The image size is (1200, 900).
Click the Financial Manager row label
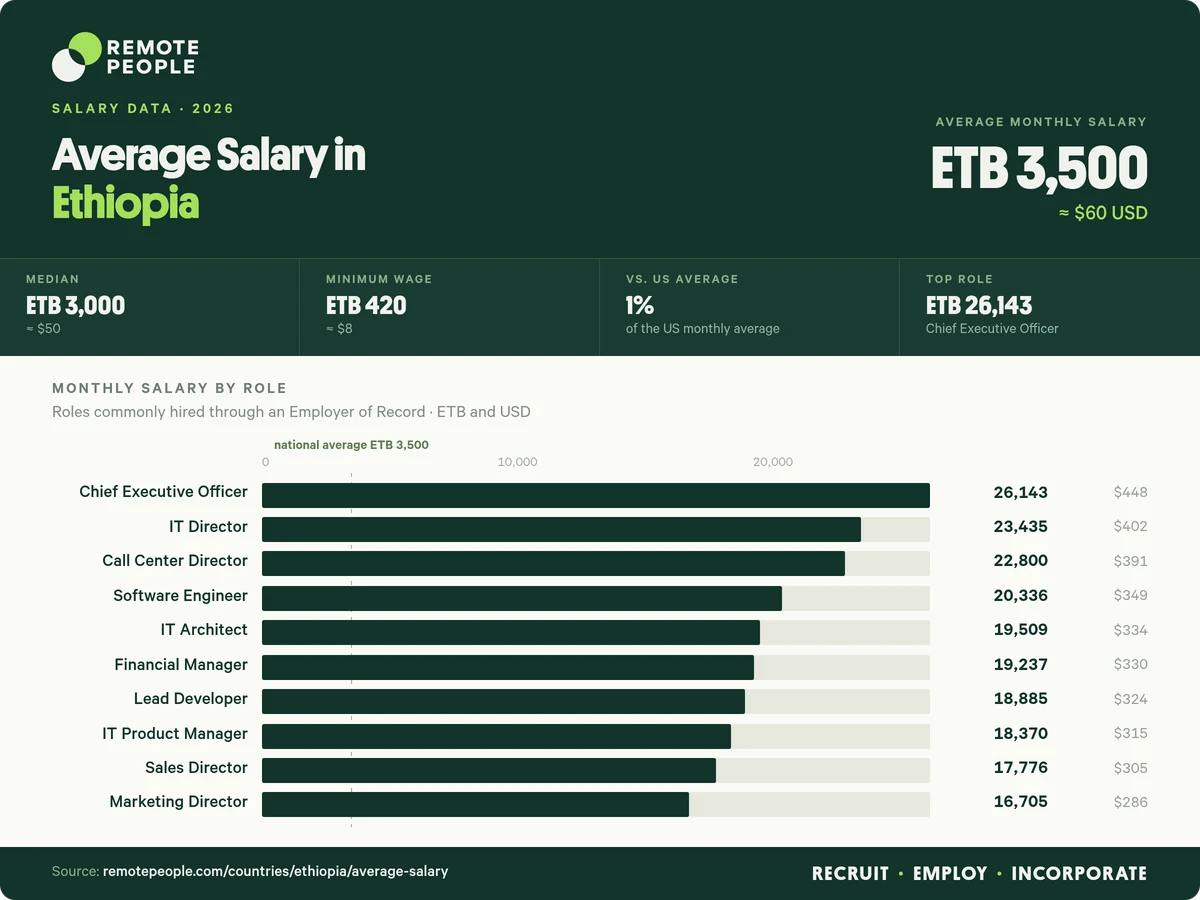click(181, 665)
